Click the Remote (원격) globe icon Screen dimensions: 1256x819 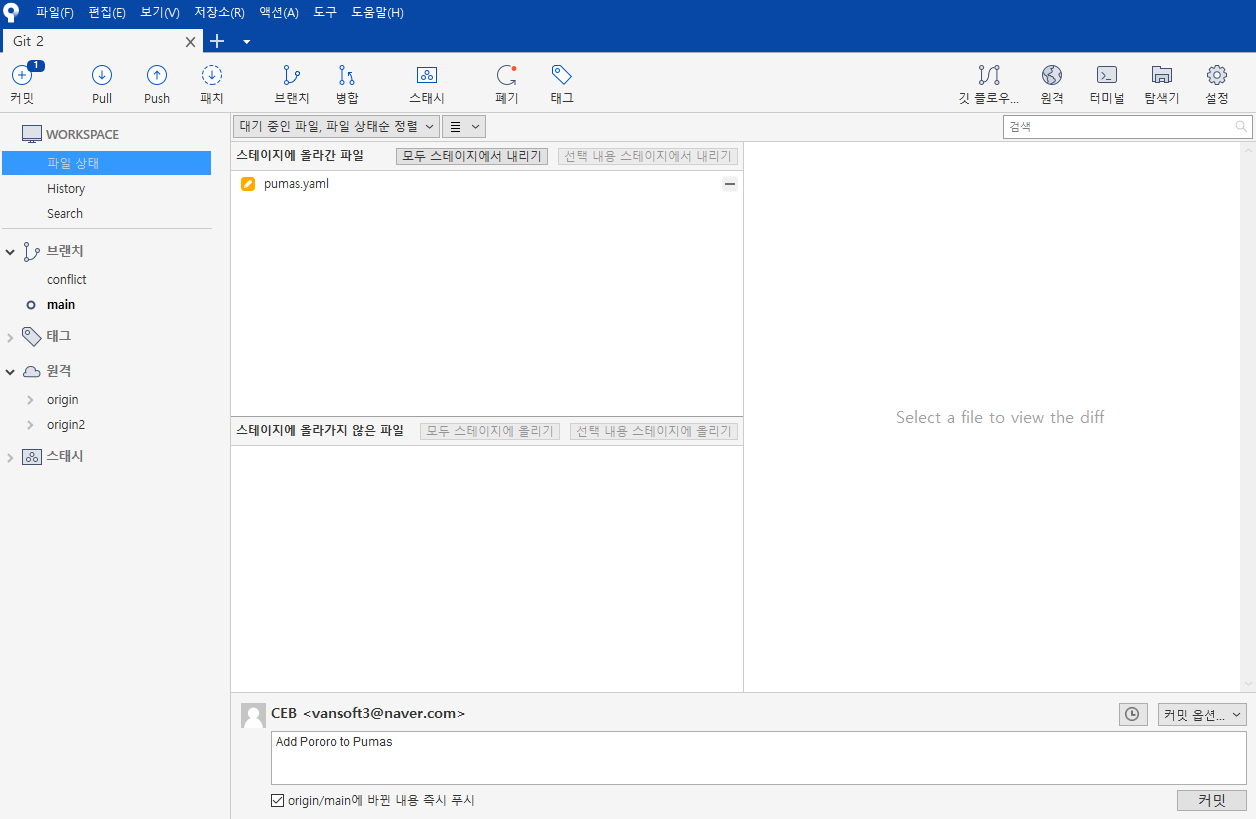tap(1051, 75)
